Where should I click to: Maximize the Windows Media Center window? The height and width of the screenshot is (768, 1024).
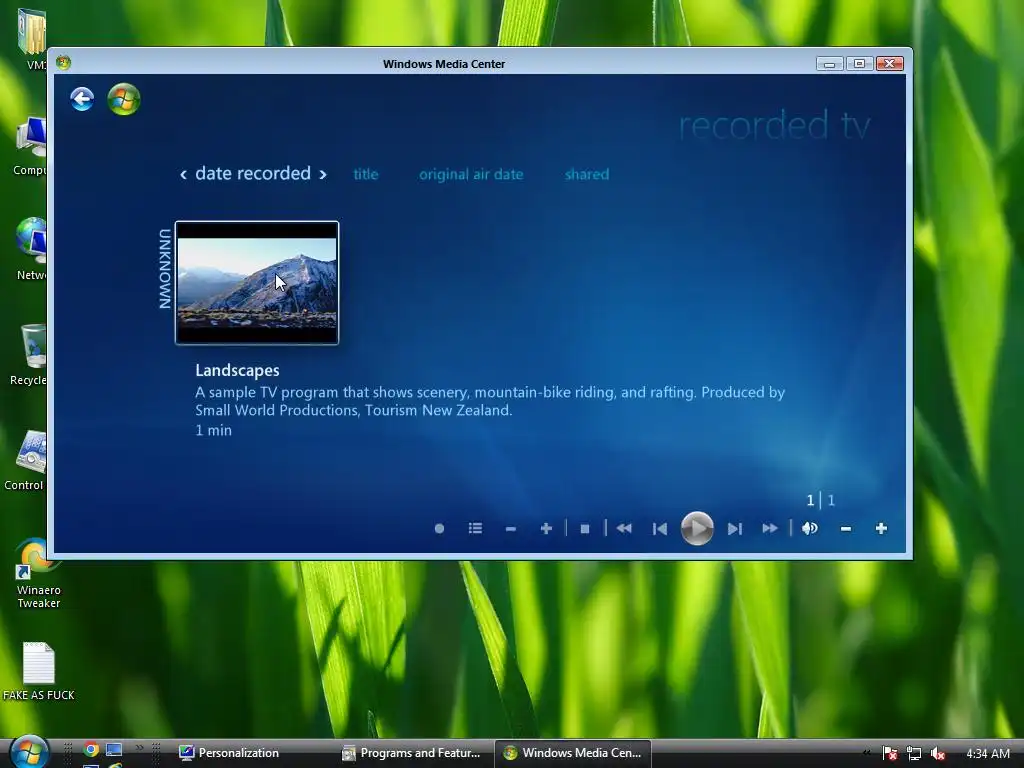click(x=859, y=63)
